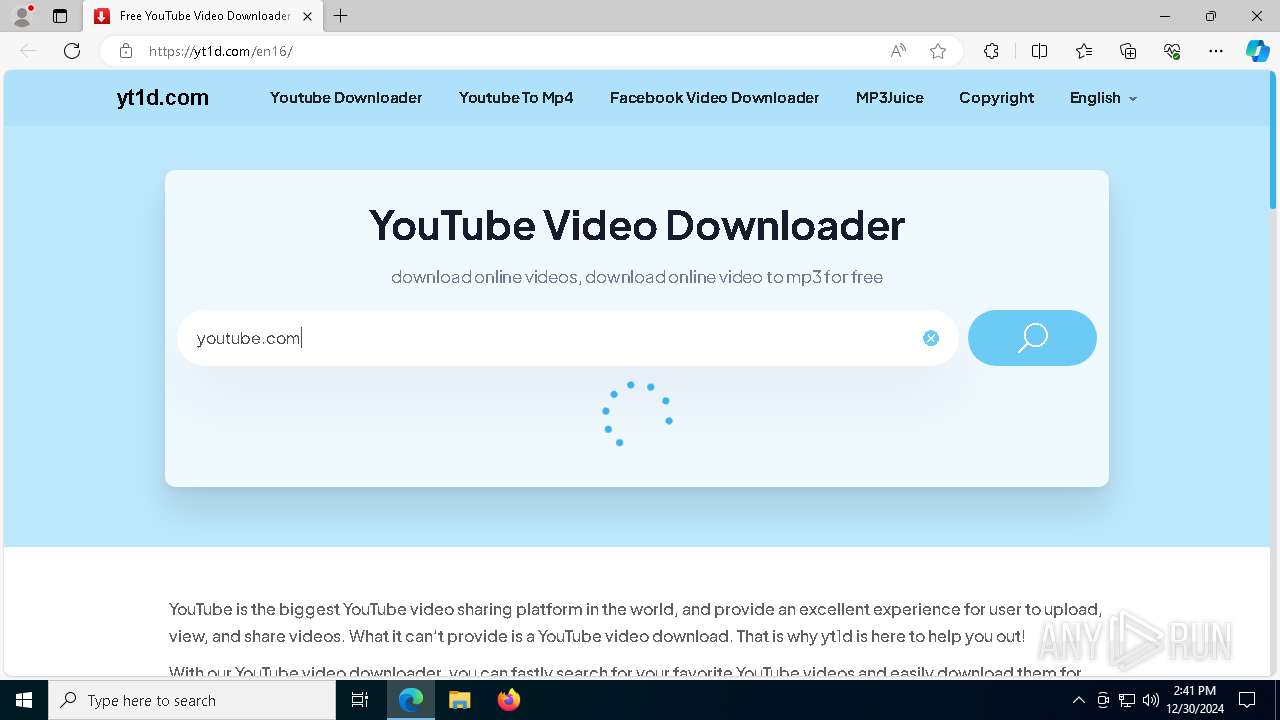Open Copyright nav item
Image resolution: width=1280 pixels, height=720 pixels.
(x=996, y=98)
